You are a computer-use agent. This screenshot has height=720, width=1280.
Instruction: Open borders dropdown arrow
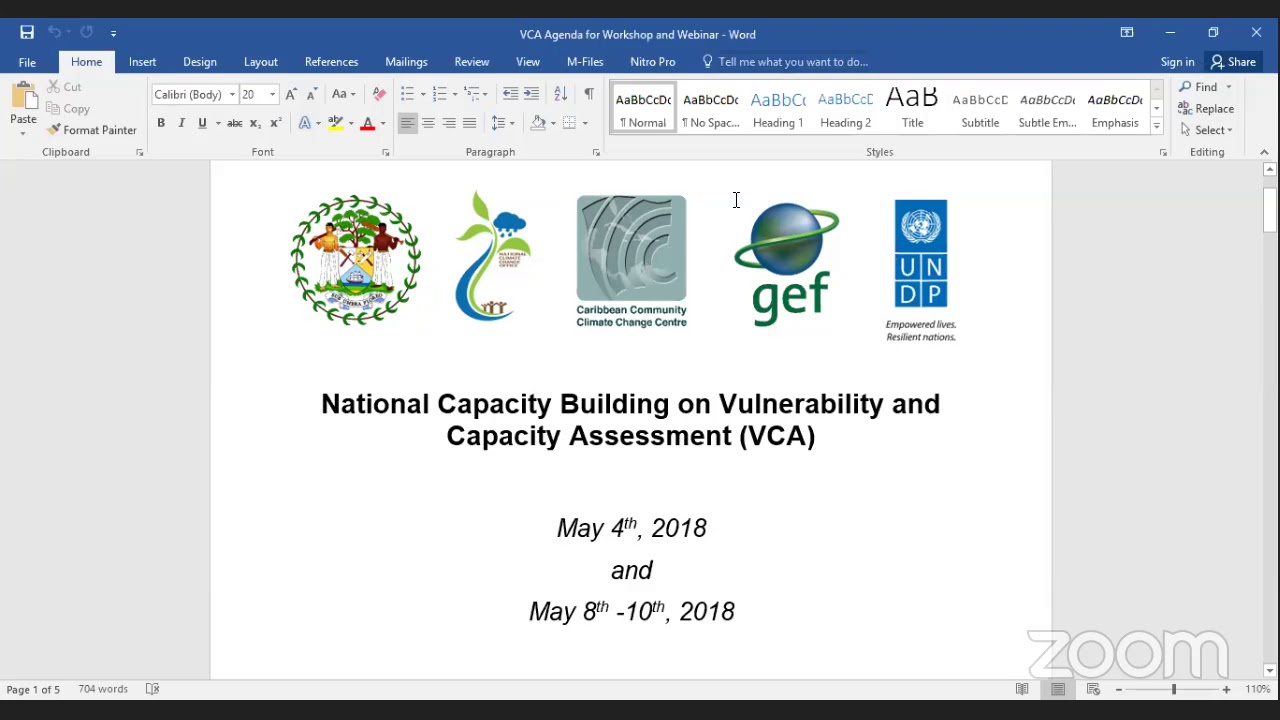coord(585,123)
